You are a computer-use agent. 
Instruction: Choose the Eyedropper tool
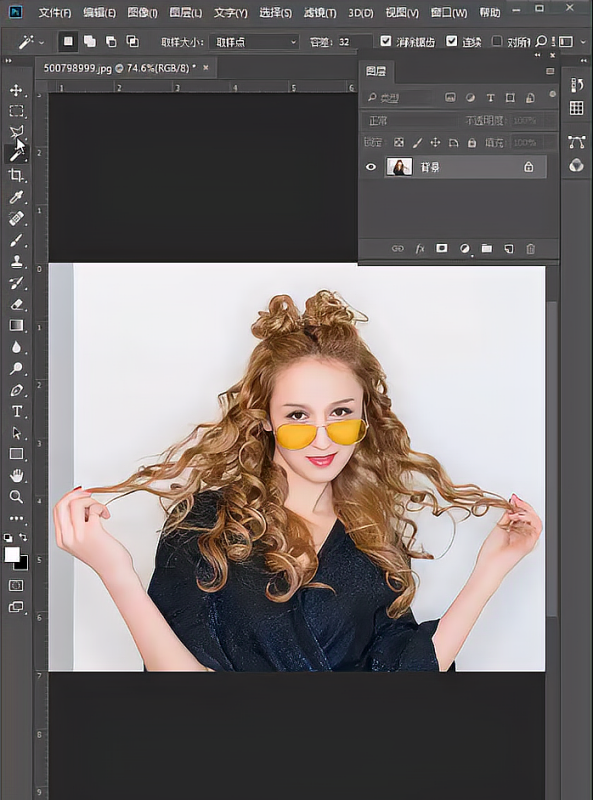[16, 197]
